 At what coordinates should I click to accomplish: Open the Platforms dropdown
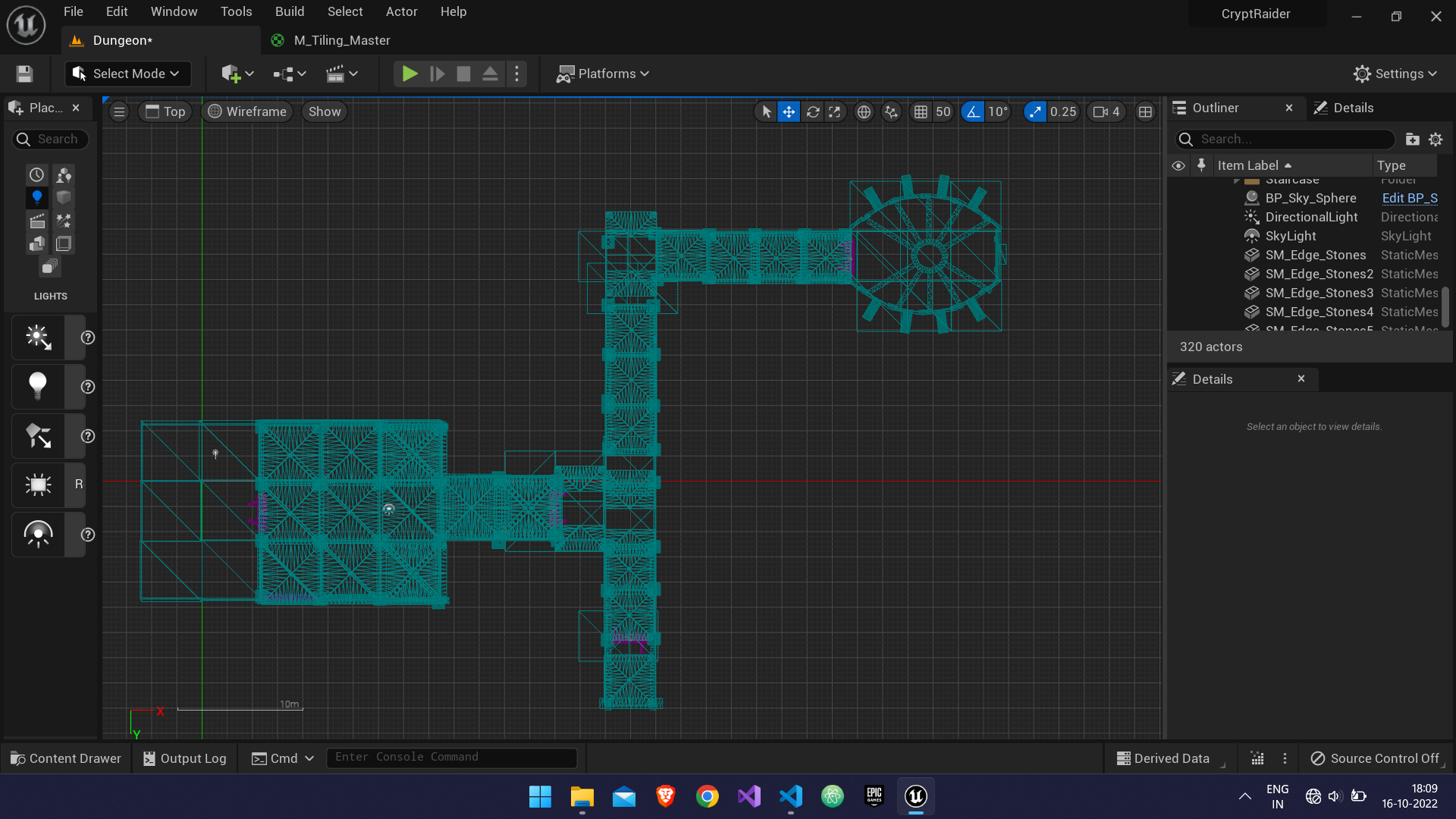click(x=603, y=74)
